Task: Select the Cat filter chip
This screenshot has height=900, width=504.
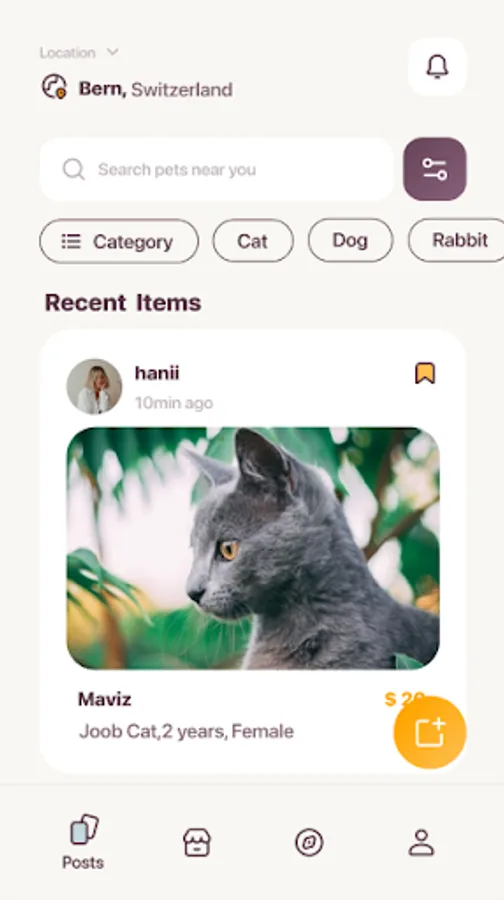Action: coord(253,240)
